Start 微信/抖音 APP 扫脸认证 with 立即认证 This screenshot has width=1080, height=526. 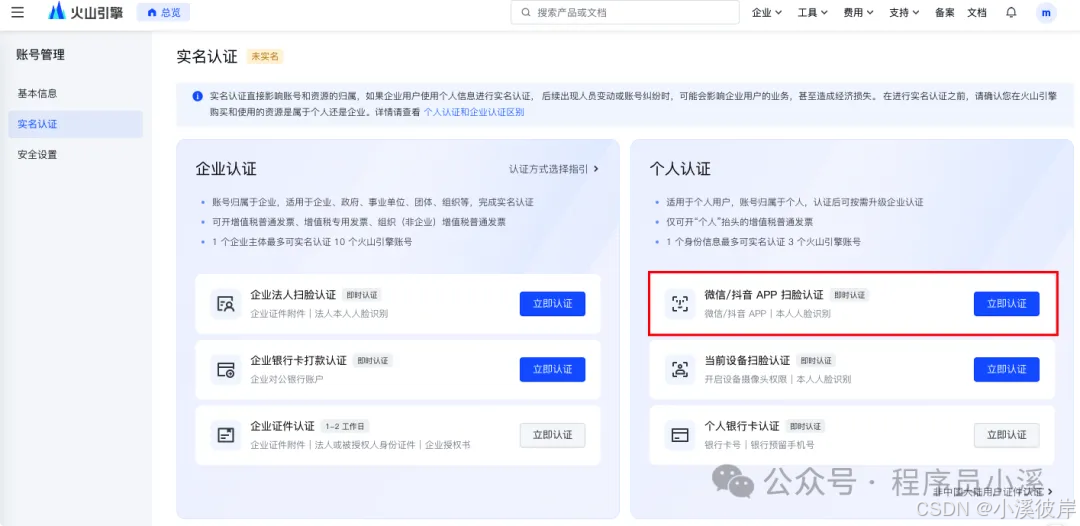pos(1006,304)
